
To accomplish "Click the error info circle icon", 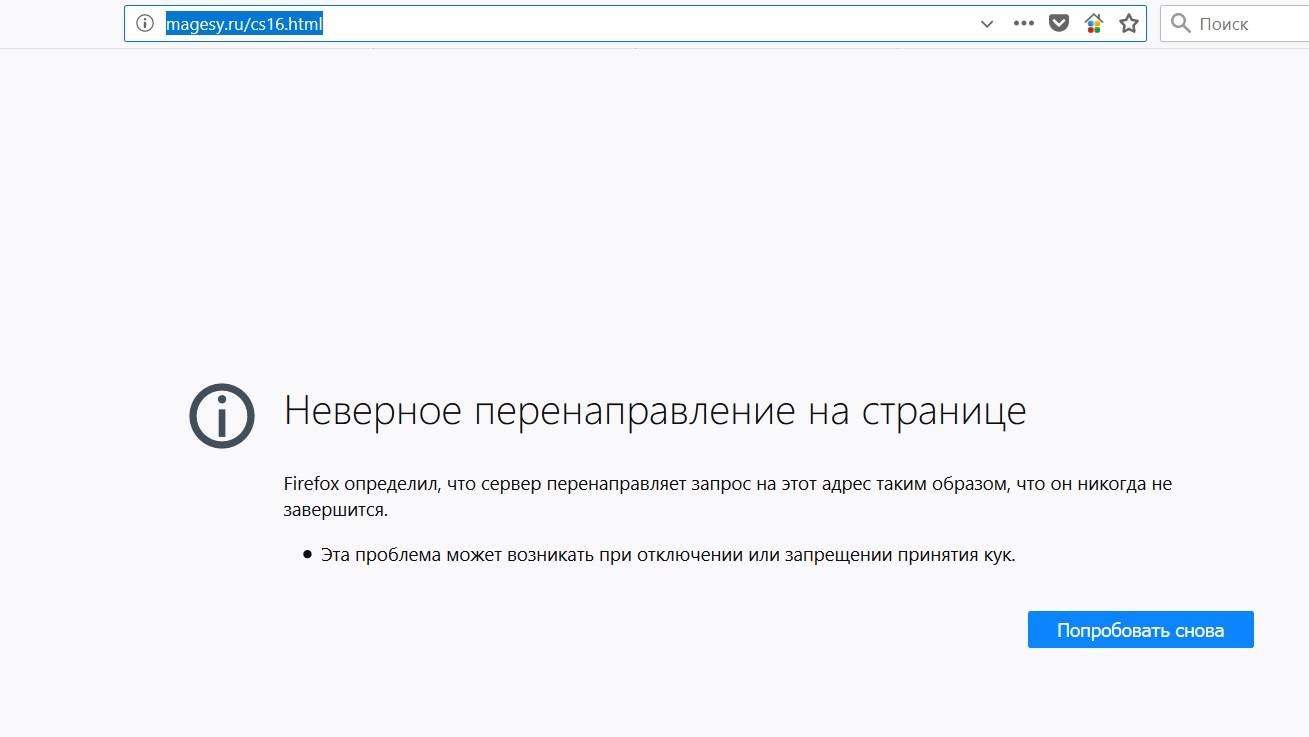I will pyautogui.click(x=222, y=415).
